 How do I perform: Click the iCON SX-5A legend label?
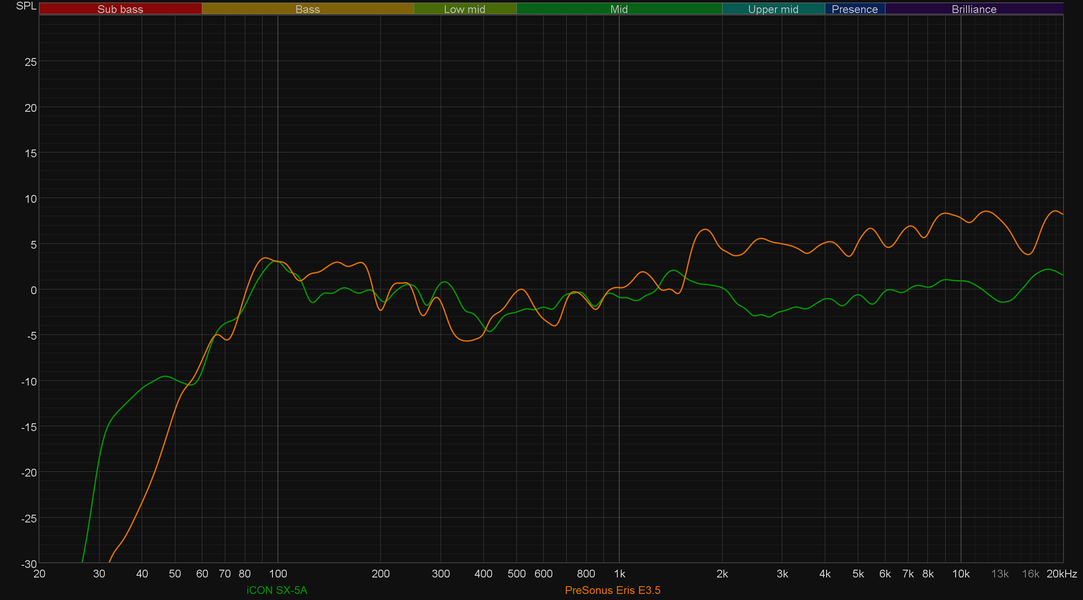pyautogui.click(x=277, y=590)
